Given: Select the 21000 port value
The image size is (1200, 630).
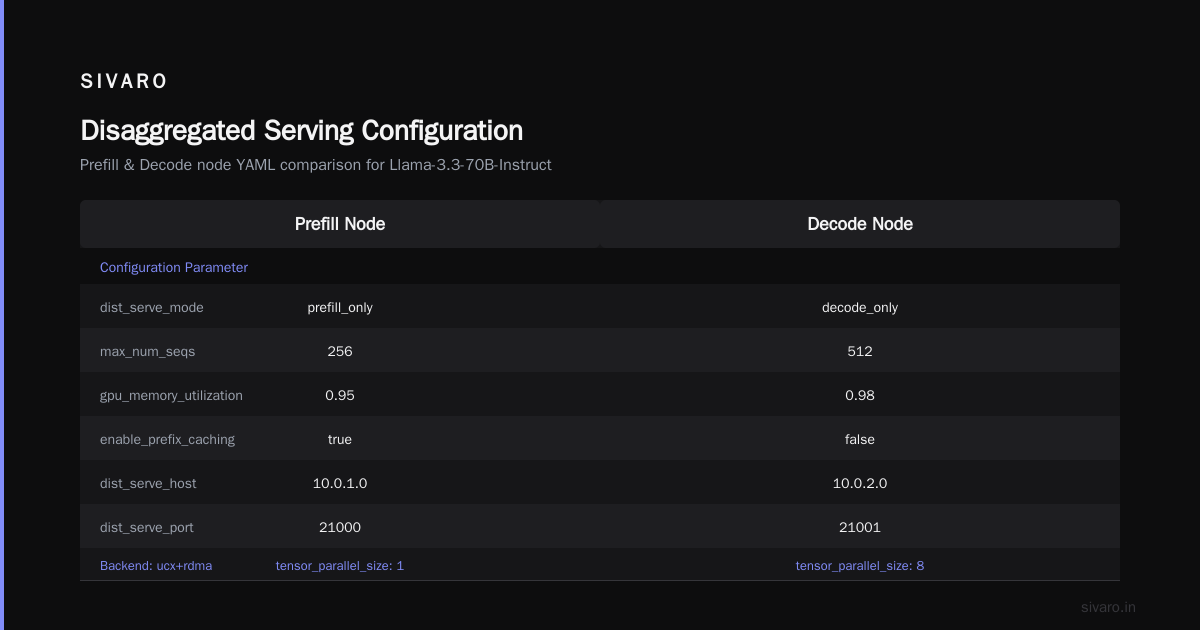Looking at the screenshot, I should (x=340, y=528).
